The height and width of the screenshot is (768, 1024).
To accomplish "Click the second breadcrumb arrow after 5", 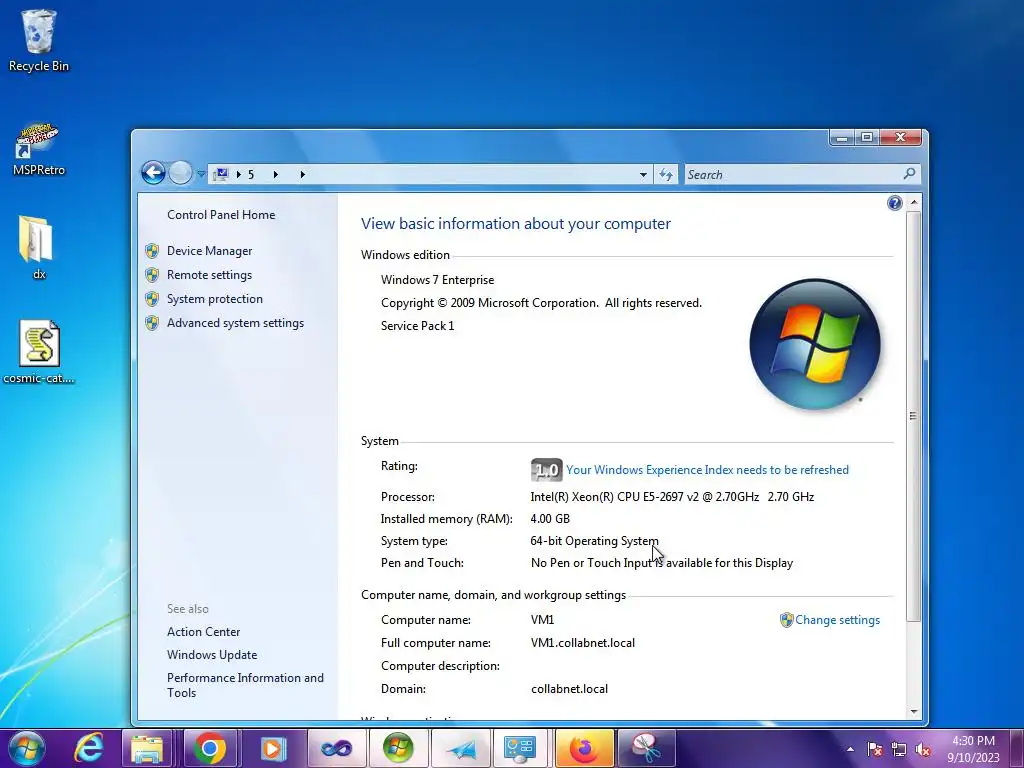I will coord(276,174).
